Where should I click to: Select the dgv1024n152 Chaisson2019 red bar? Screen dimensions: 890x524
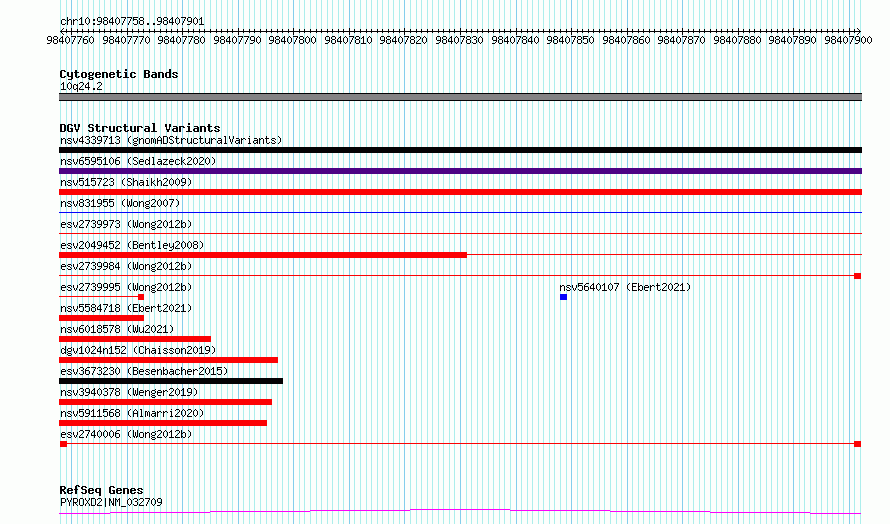coord(169,360)
